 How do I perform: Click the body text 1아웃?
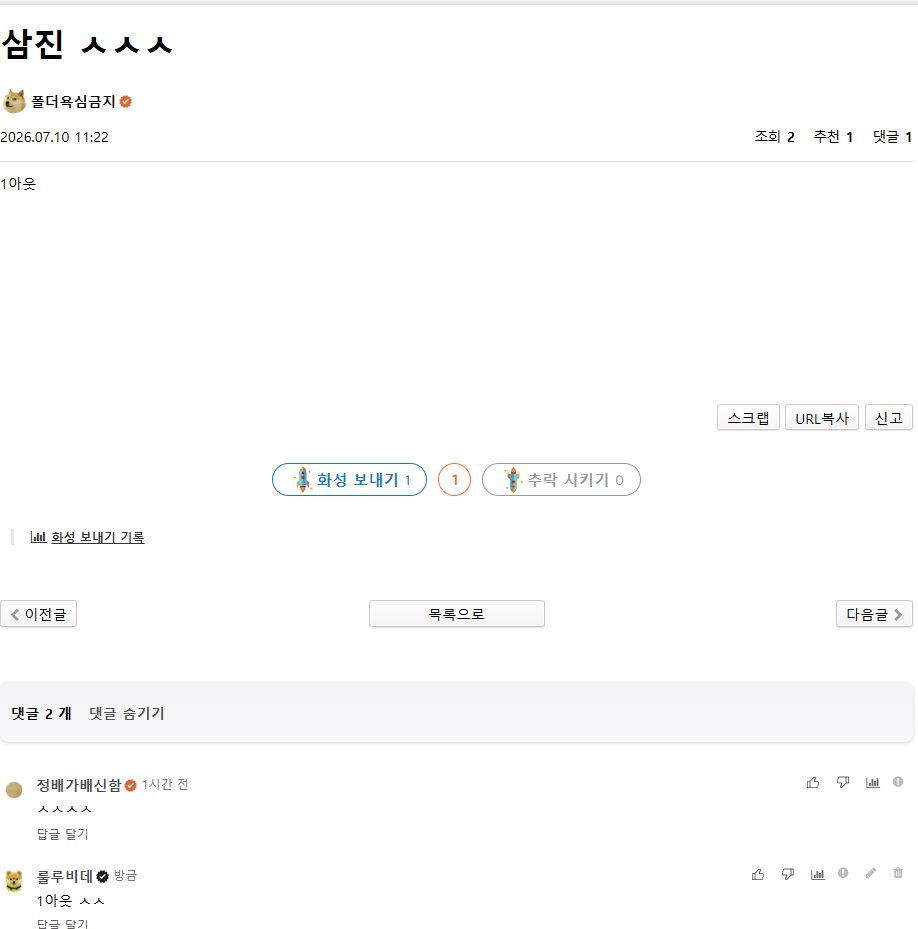click(18, 184)
